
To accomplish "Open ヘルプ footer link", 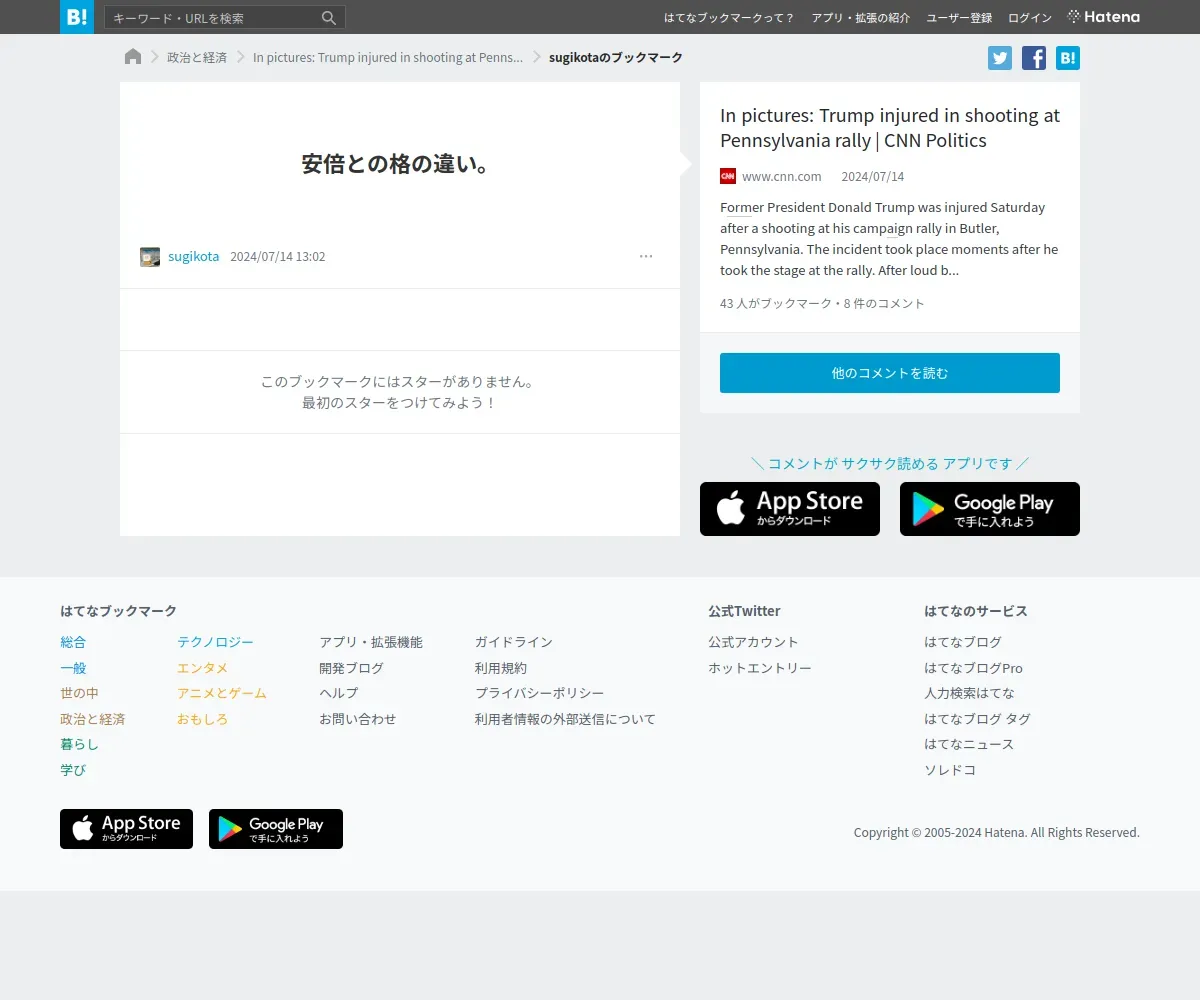I will [x=338, y=693].
